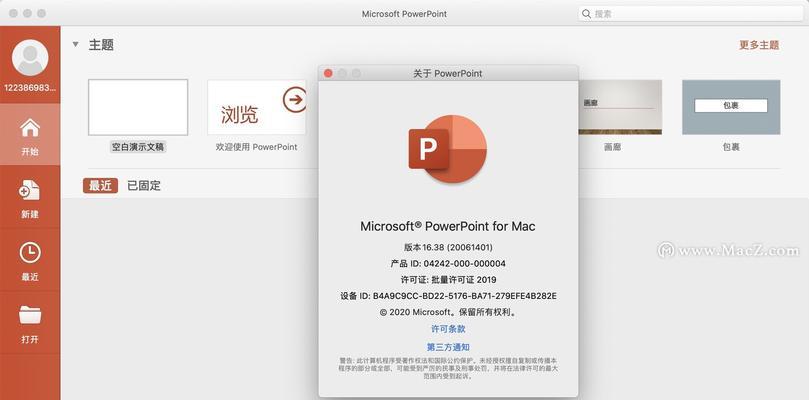The height and width of the screenshot is (400, 809).
Task: Click the © 2020 Microsoft copyright line
Action: [448, 312]
